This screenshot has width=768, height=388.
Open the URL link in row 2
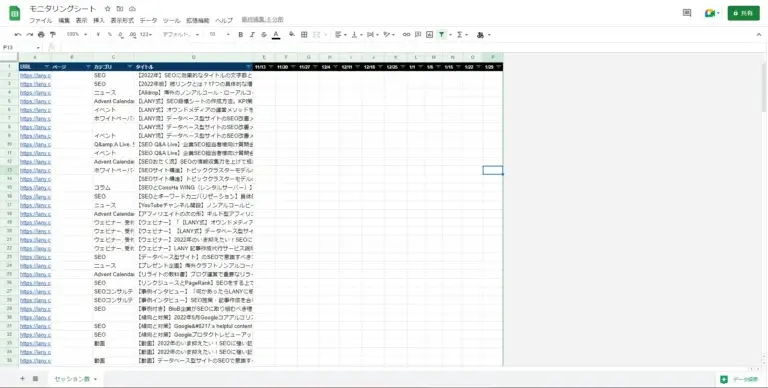click(35, 75)
